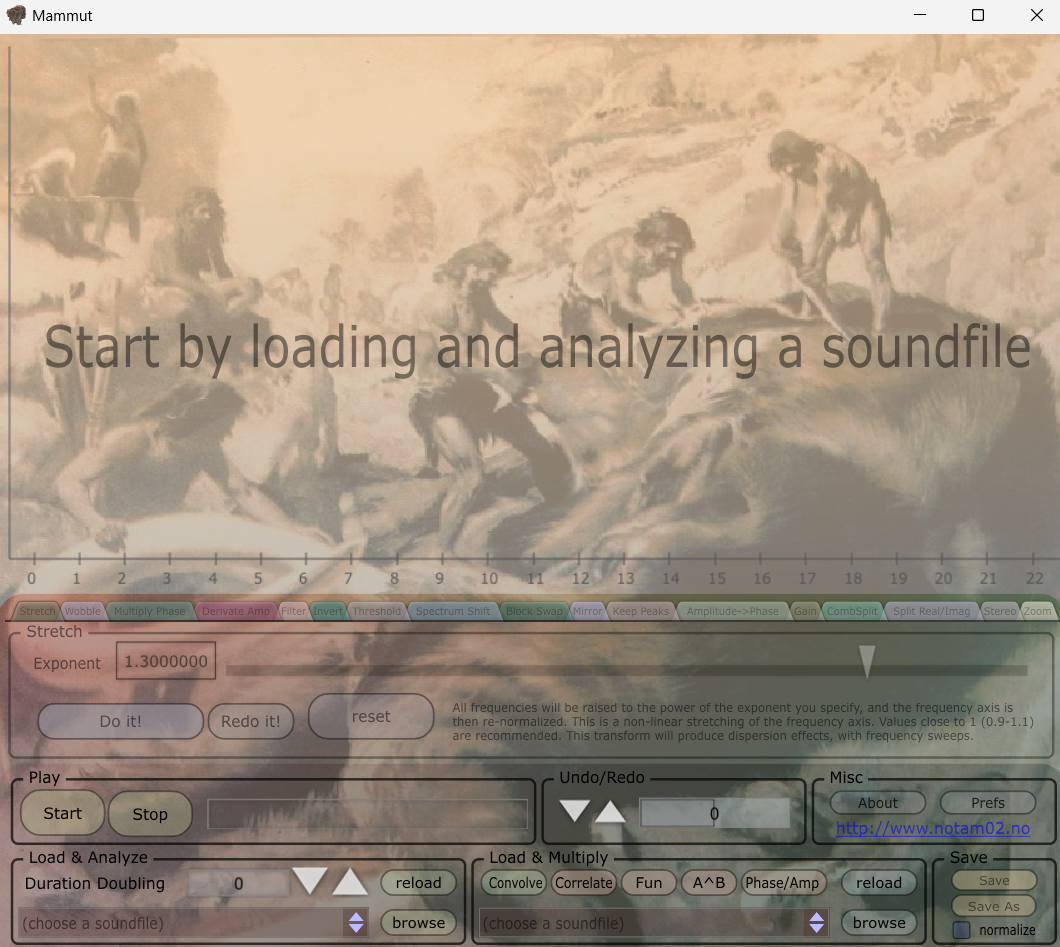
Task: Switch to the Stereo tab
Action: click(x=1000, y=611)
